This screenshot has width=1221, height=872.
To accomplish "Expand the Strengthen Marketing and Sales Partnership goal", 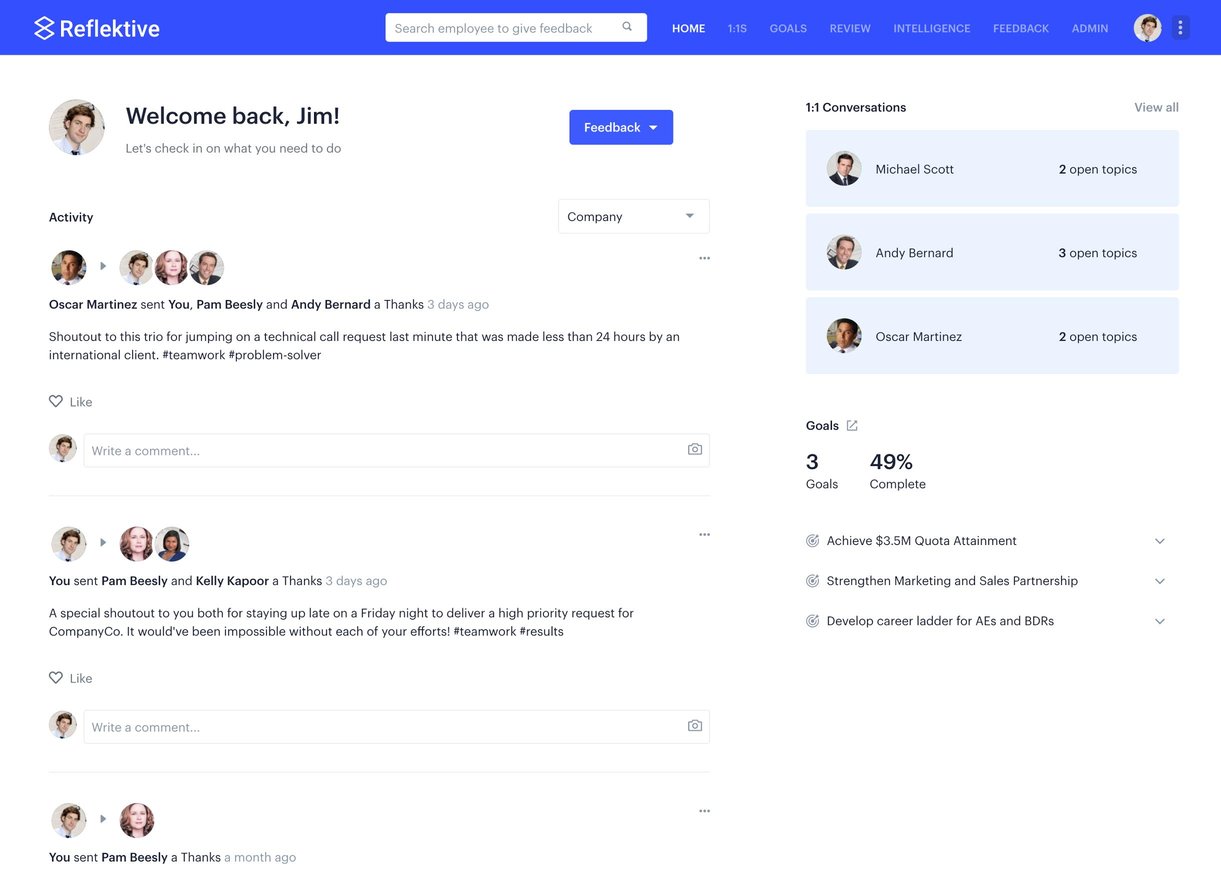I will click(1159, 580).
